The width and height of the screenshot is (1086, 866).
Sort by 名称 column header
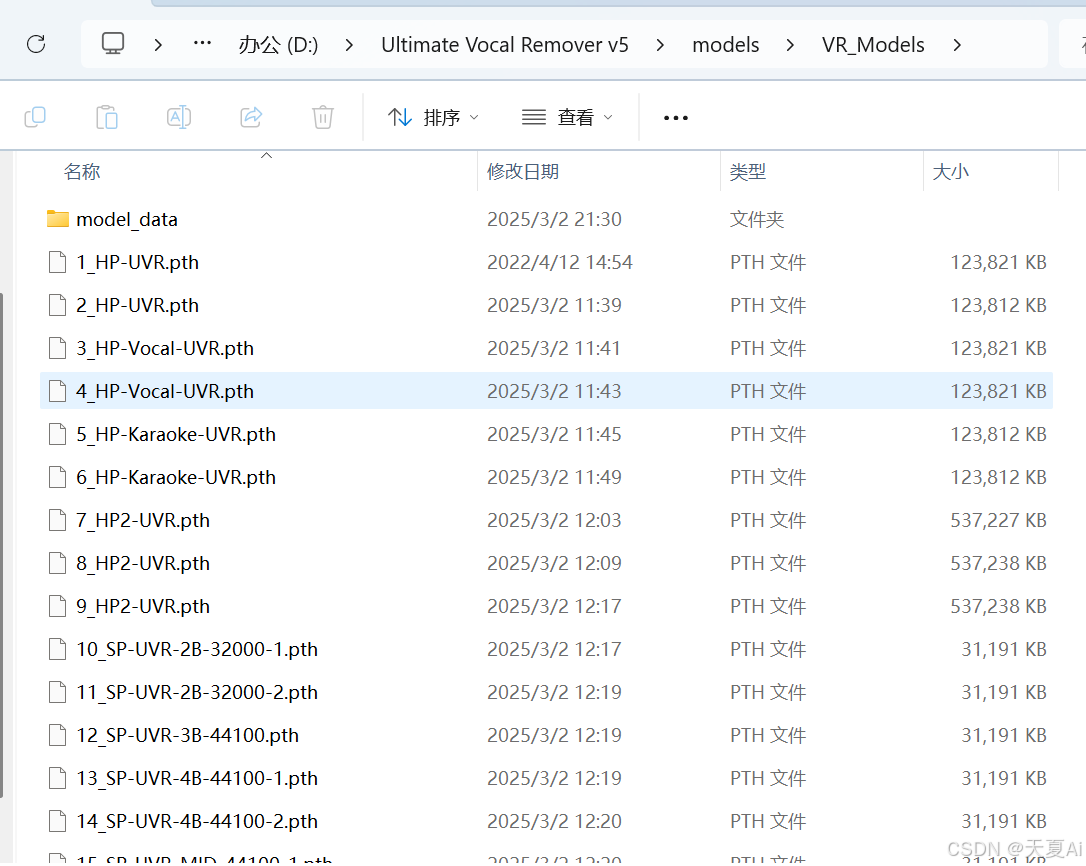click(82, 172)
